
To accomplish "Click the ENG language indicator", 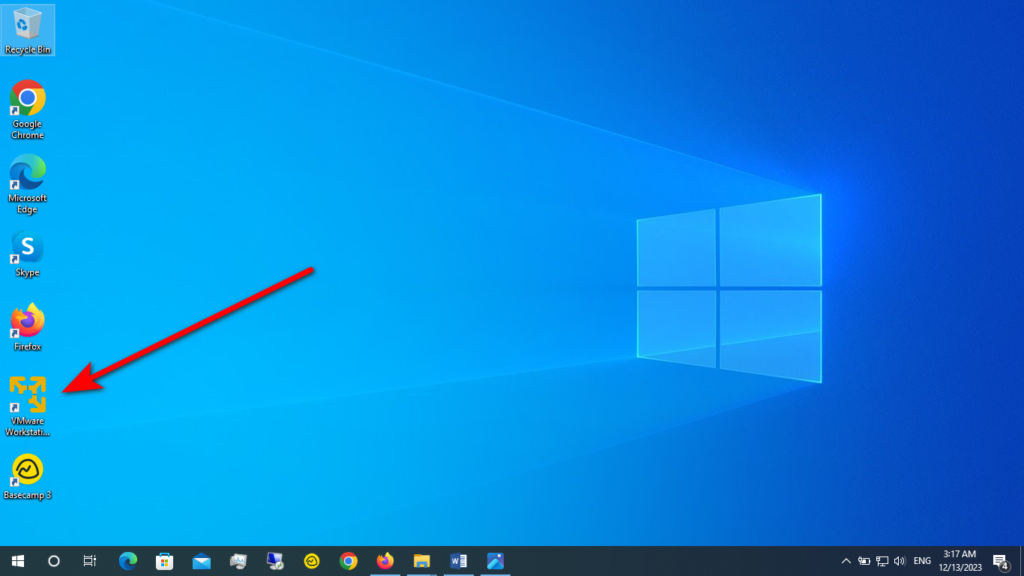I will [x=922, y=561].
